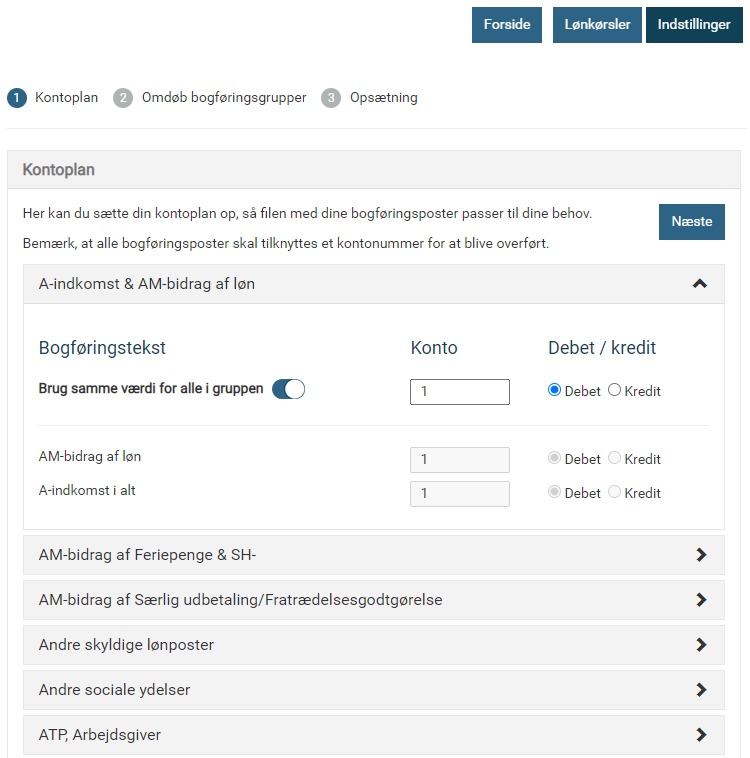The height and width of the screenshot is (758, 750).
Task: Expand Andre skyldige lønposter chevron
Action: pos(701,645)
